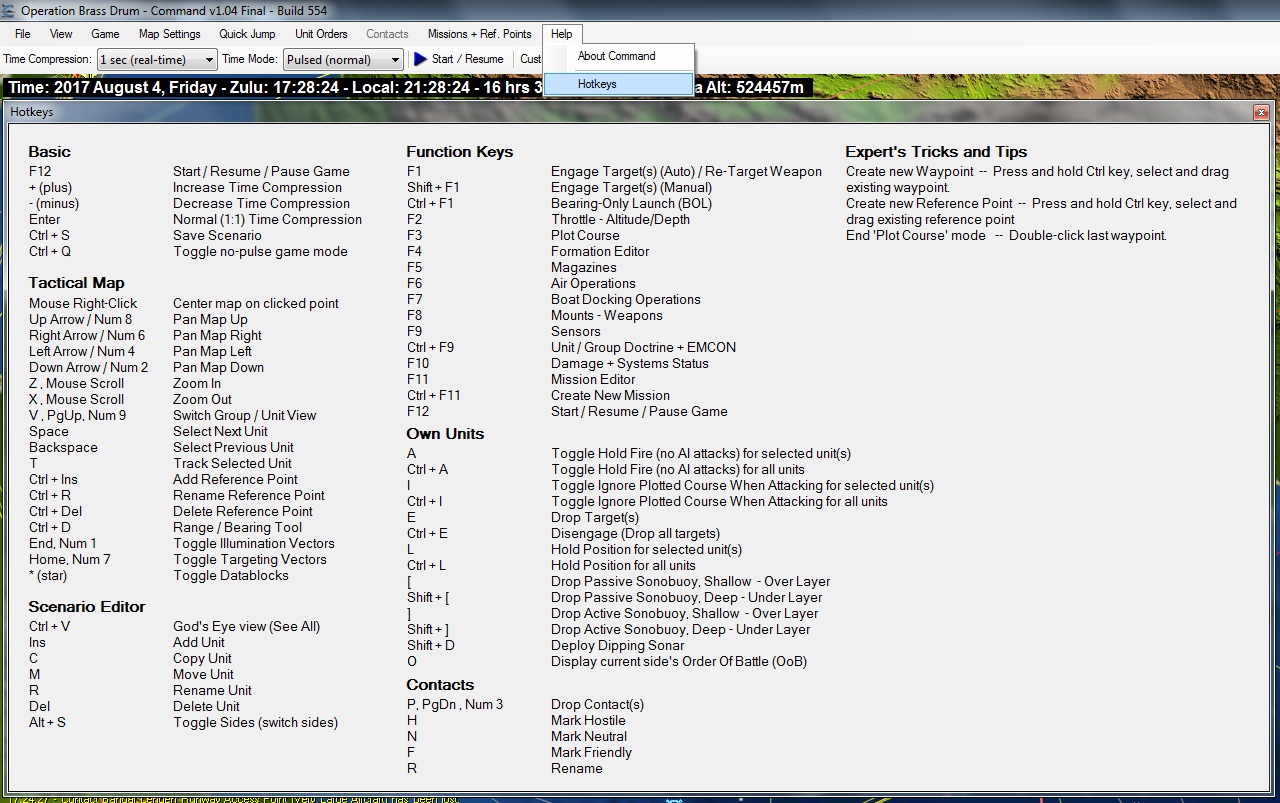The image size is (1280, 803).
Task: Click the 'Mark Friendly' entry
Action: pyautogui.click(x=591, y=752)
